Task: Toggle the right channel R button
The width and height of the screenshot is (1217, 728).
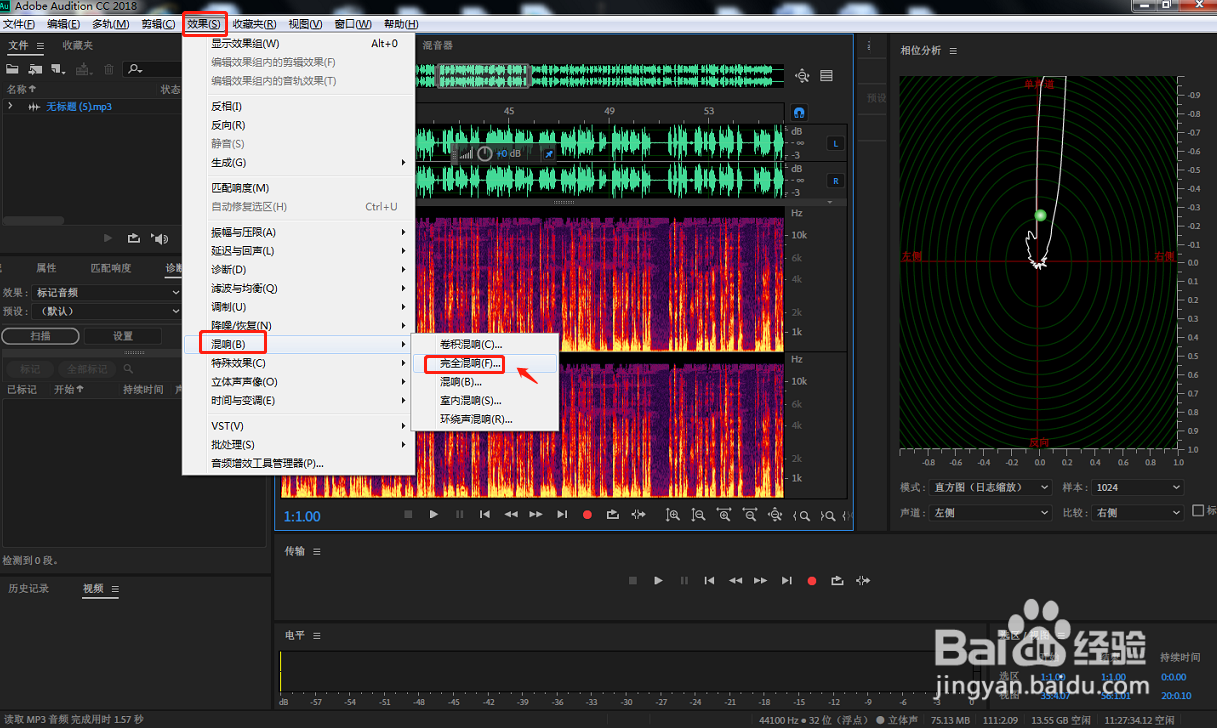Action: point(835,181)
